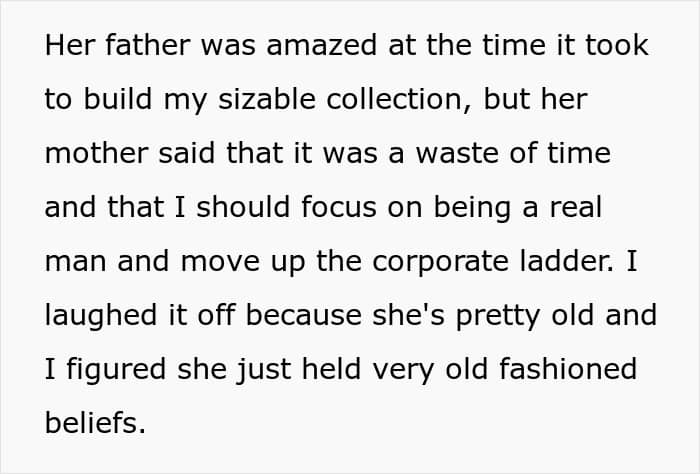The width and height of the screenshot is (700, 474).
Task: Click the word "ladder." in the paragraph
Action: pos(567,261)
